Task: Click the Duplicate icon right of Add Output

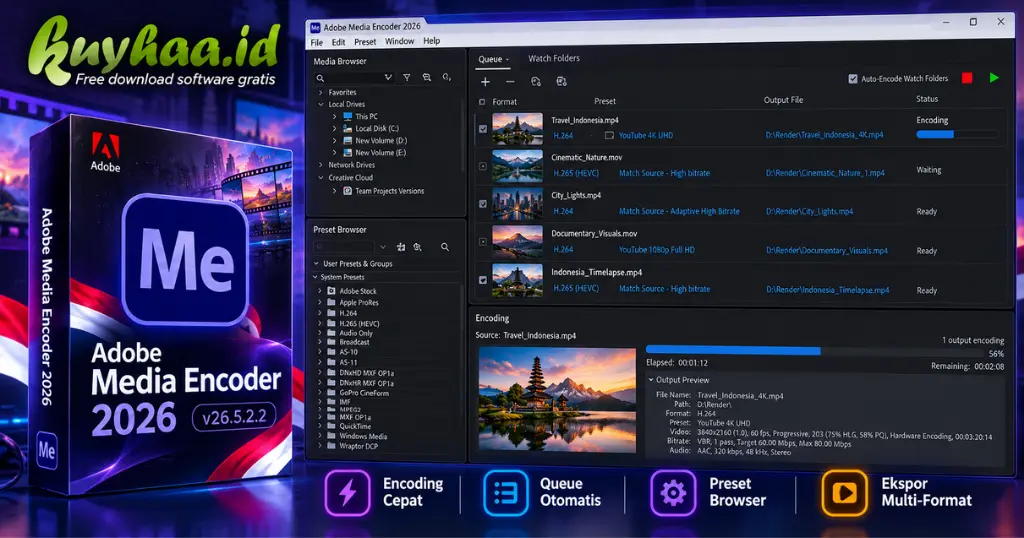Action: (561, 82)
